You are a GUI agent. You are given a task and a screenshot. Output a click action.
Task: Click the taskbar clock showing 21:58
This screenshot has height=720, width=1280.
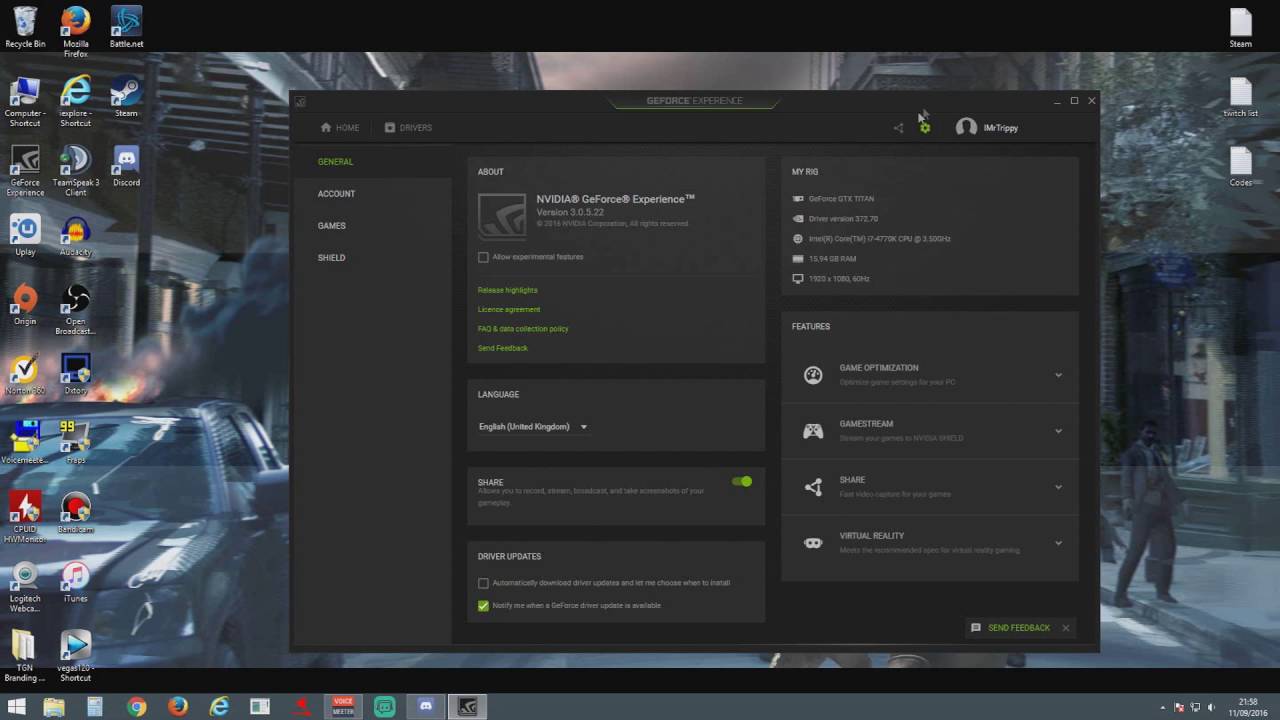(1248, 707)
